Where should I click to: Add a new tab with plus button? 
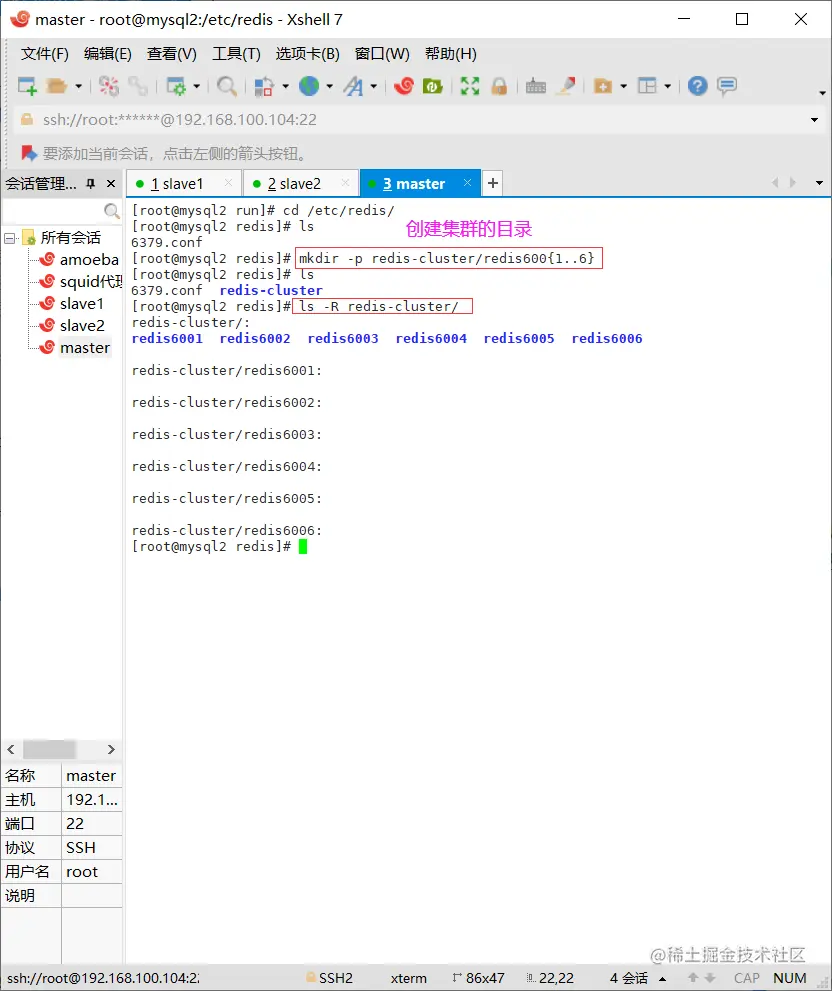point(492,184)
